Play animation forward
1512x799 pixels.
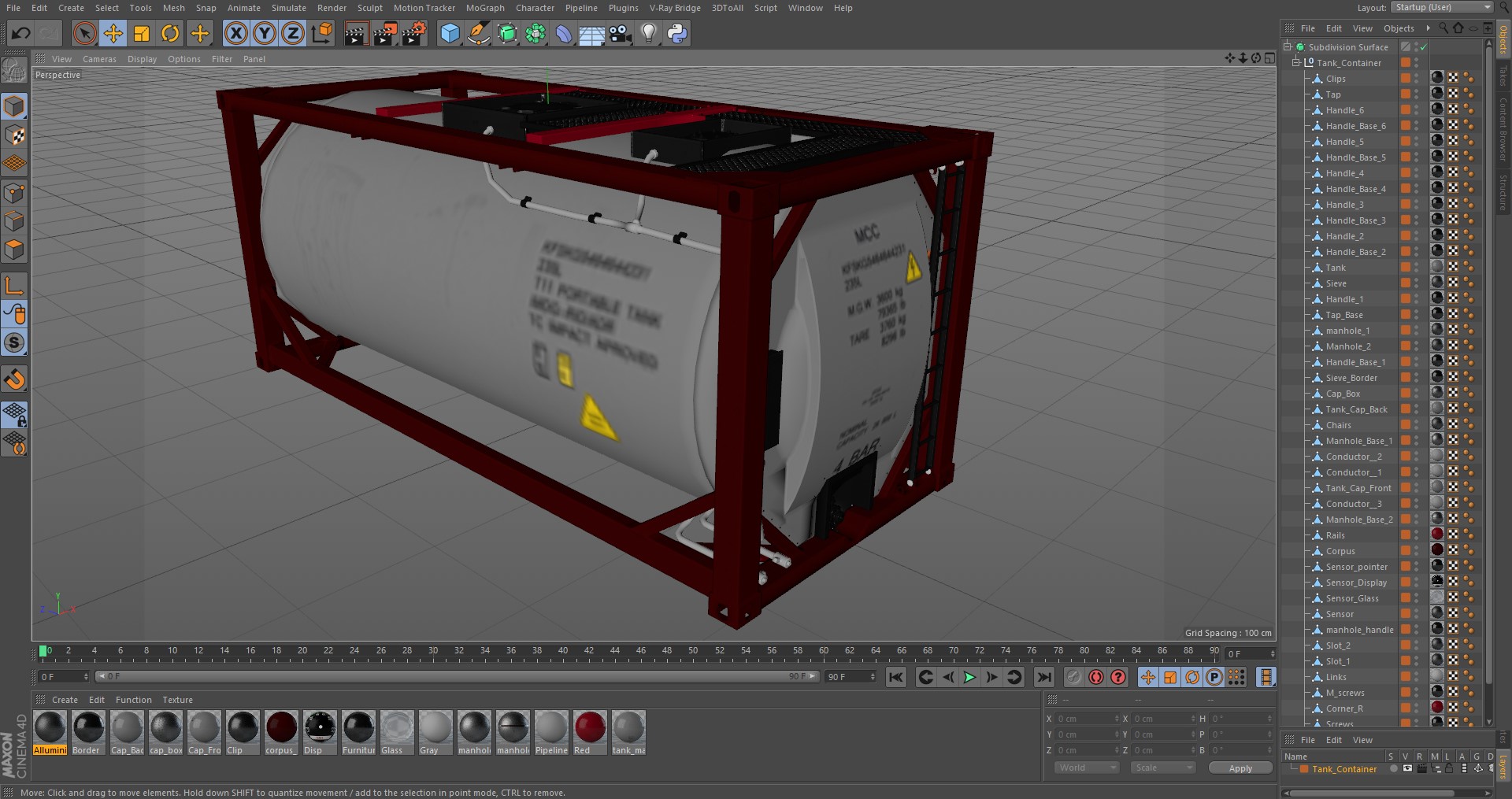[969, 677]
